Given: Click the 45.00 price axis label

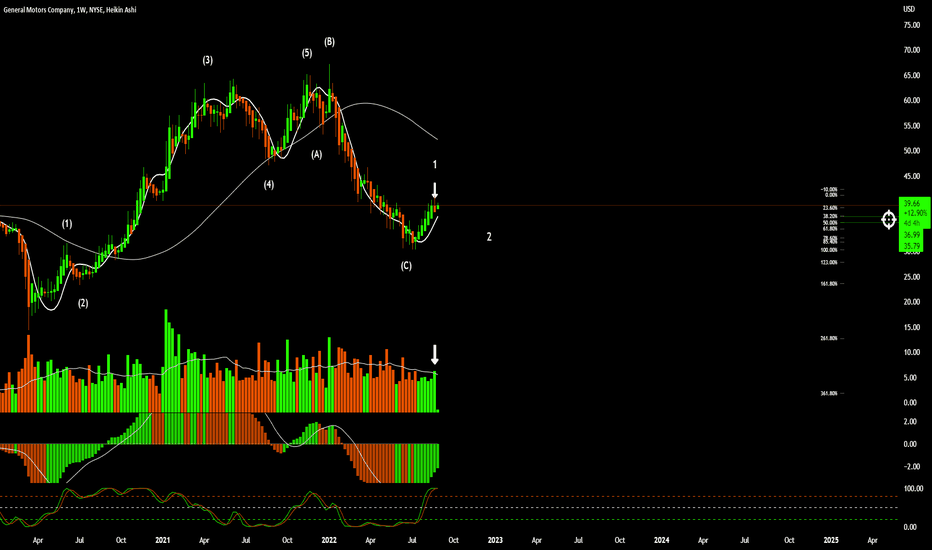Looking at the screenshot, I should 912,176.
